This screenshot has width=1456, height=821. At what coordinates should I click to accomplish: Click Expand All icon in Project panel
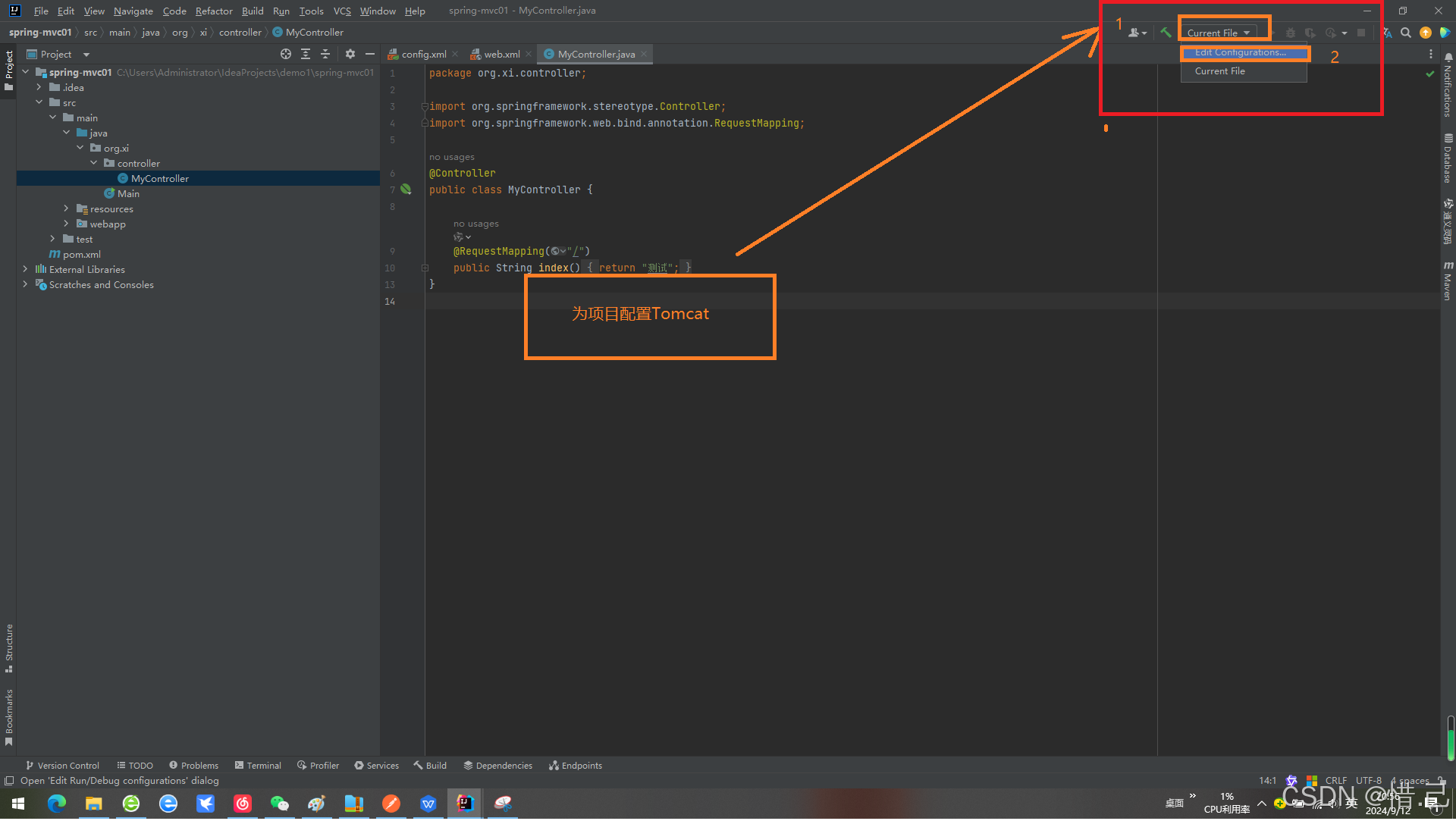click(306, 54)
